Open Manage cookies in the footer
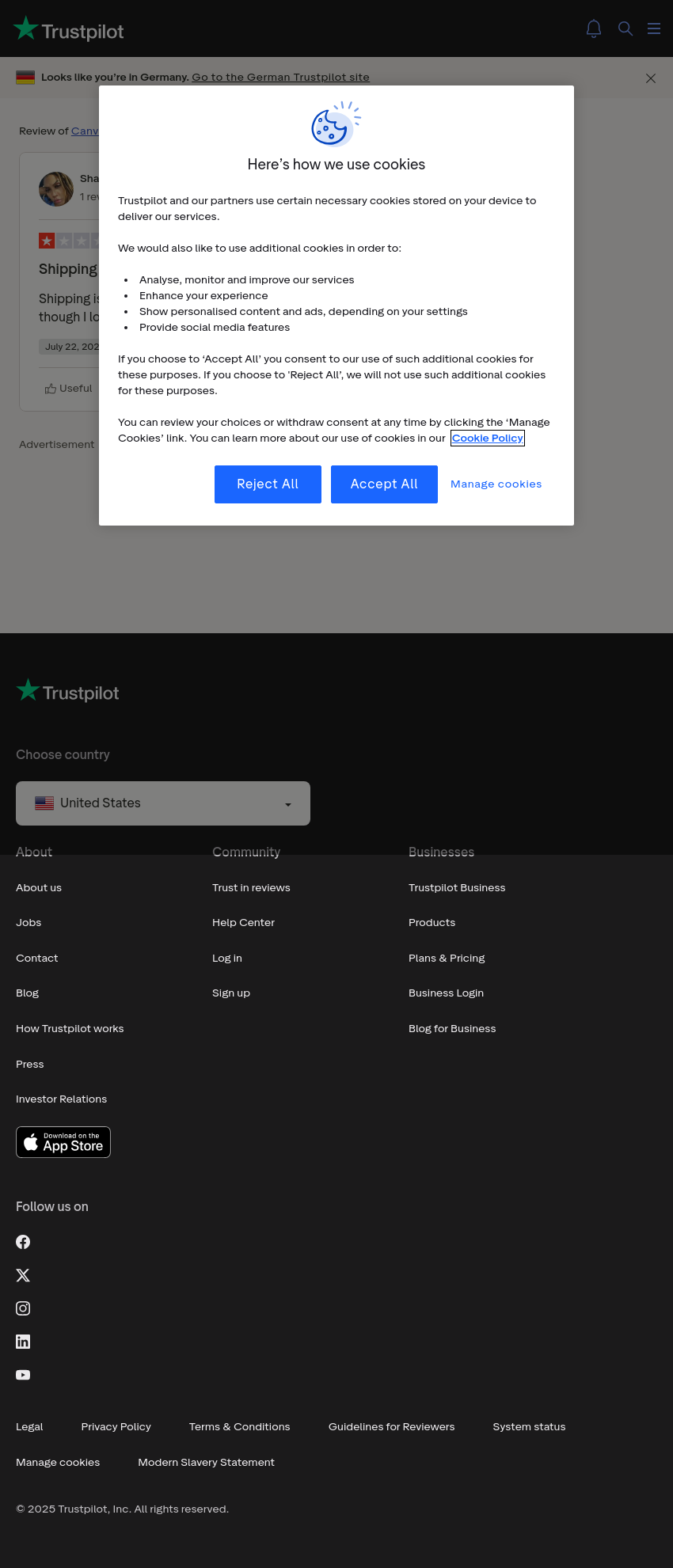The width and height of the screenshot is (673, 1568). point(58,1463)
